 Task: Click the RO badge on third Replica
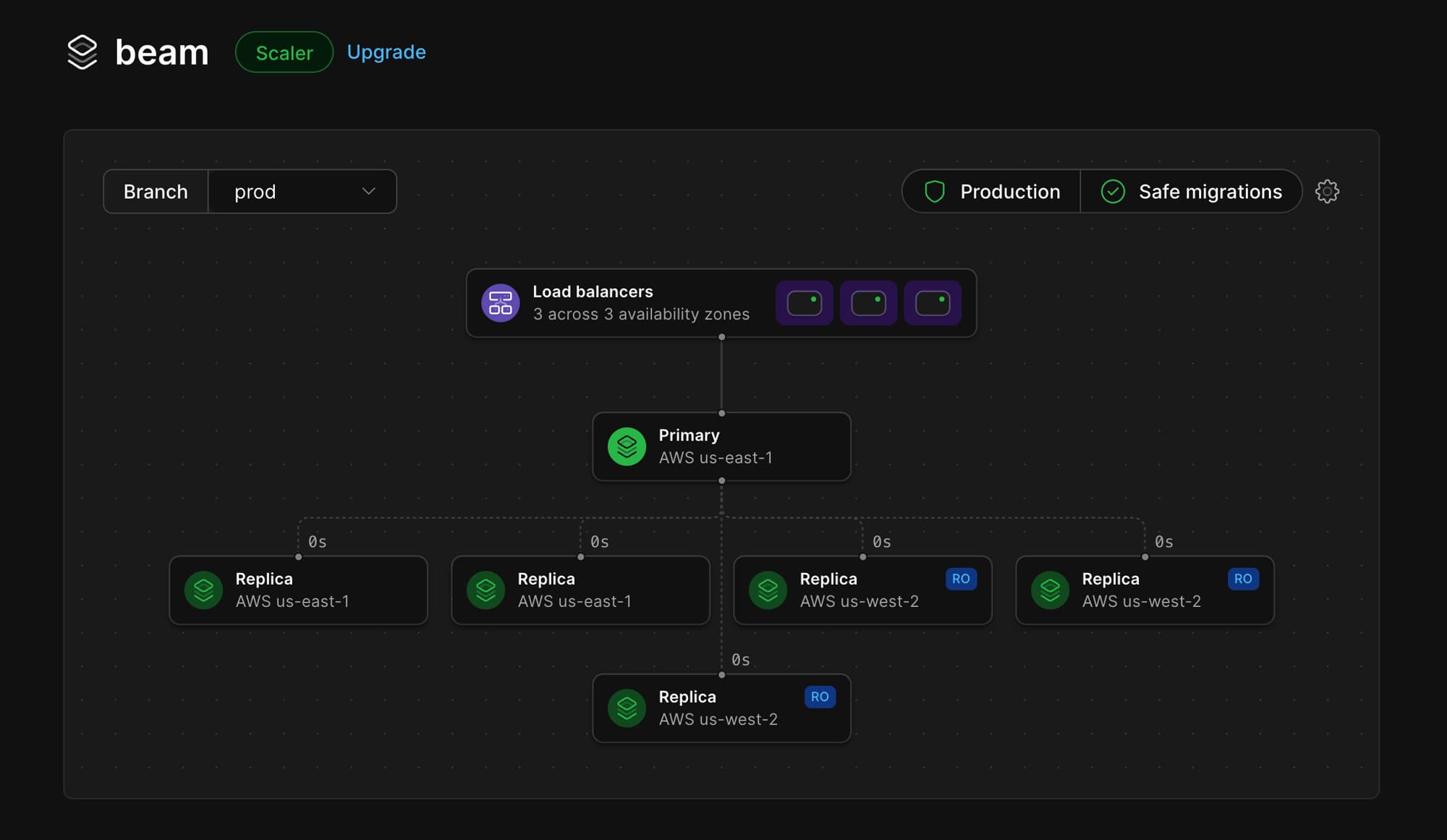point(961,579)
